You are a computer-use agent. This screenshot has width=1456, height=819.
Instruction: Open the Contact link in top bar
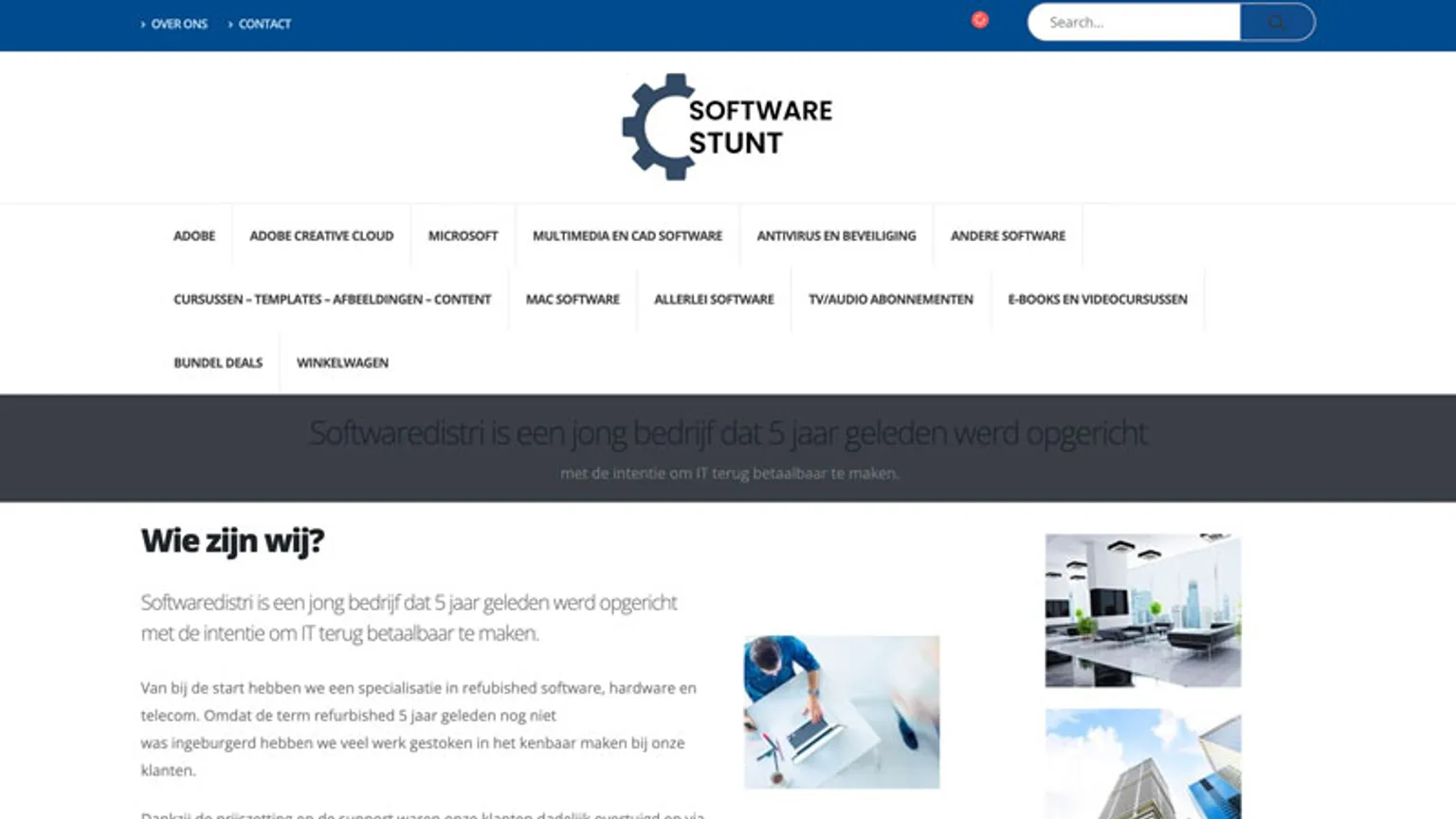click(x=264, y=24)
